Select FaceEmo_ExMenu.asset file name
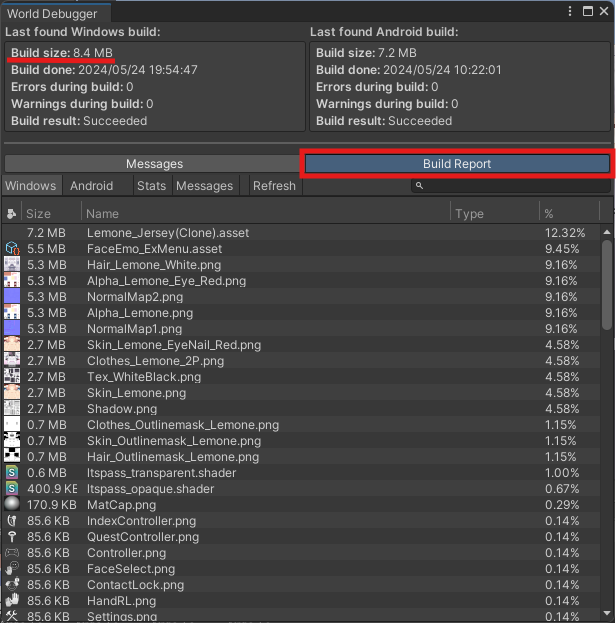616x623 pixels. pyautogui.click(x=154, y=249)
